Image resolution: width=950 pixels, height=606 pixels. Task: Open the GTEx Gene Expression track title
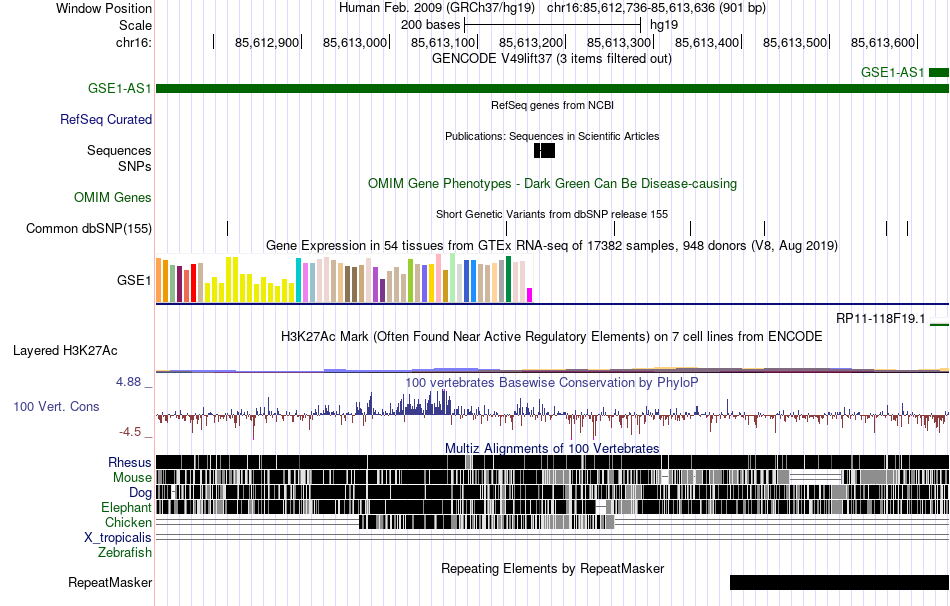[x=552, y=245]
